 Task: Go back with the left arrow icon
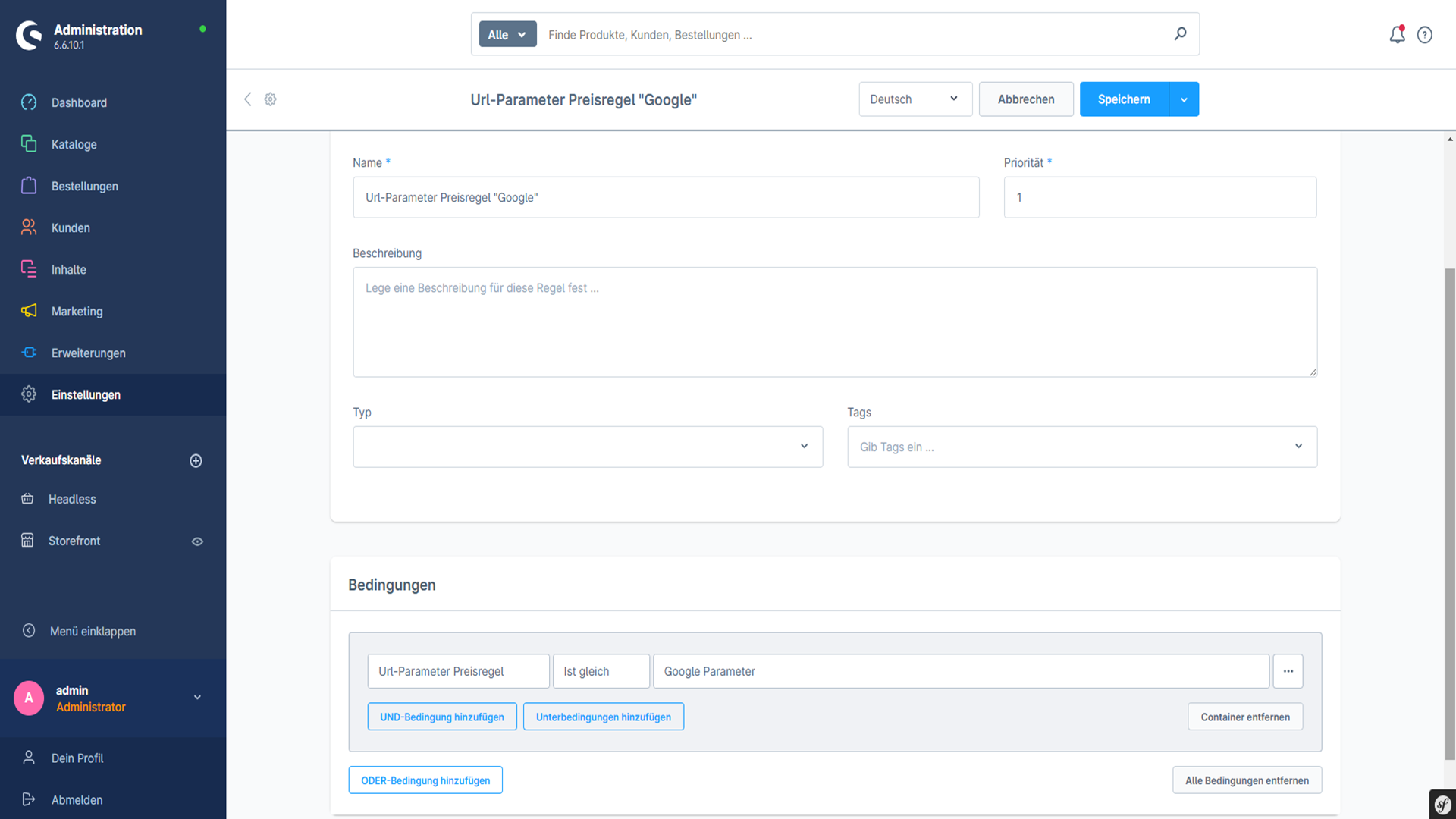click(x=247, y=99)
